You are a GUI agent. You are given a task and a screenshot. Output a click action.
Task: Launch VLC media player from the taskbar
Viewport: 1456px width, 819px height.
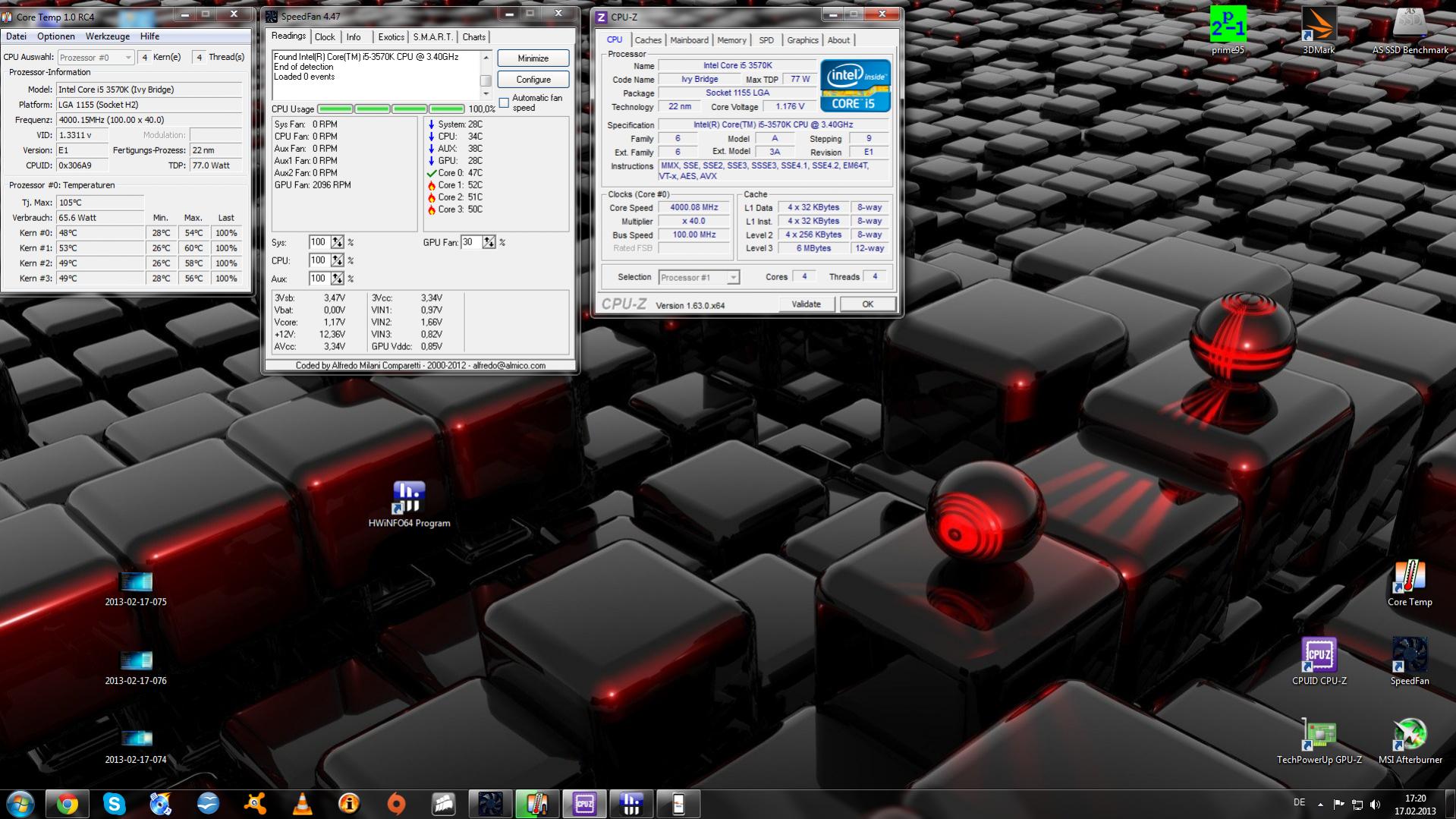303,804
